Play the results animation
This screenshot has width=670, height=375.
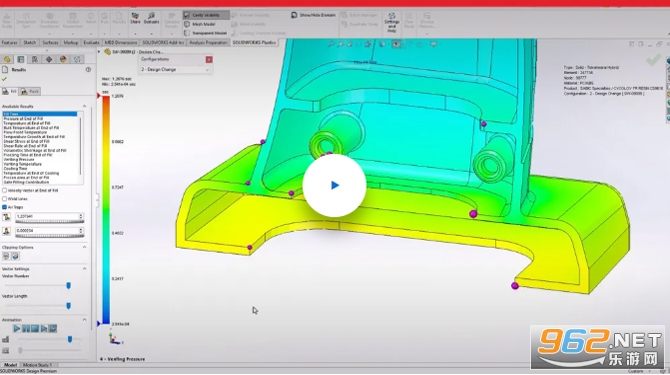click(17, 328)
